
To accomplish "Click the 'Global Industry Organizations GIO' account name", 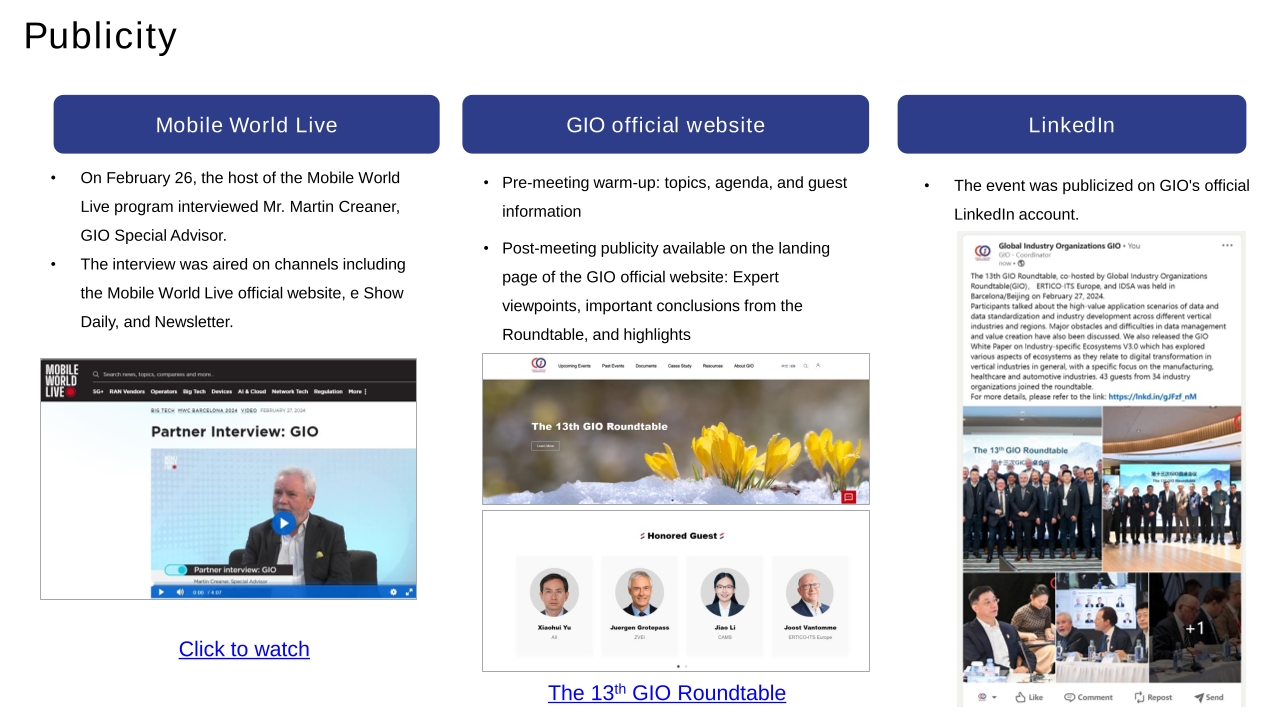I will (x=1059, y=245).
